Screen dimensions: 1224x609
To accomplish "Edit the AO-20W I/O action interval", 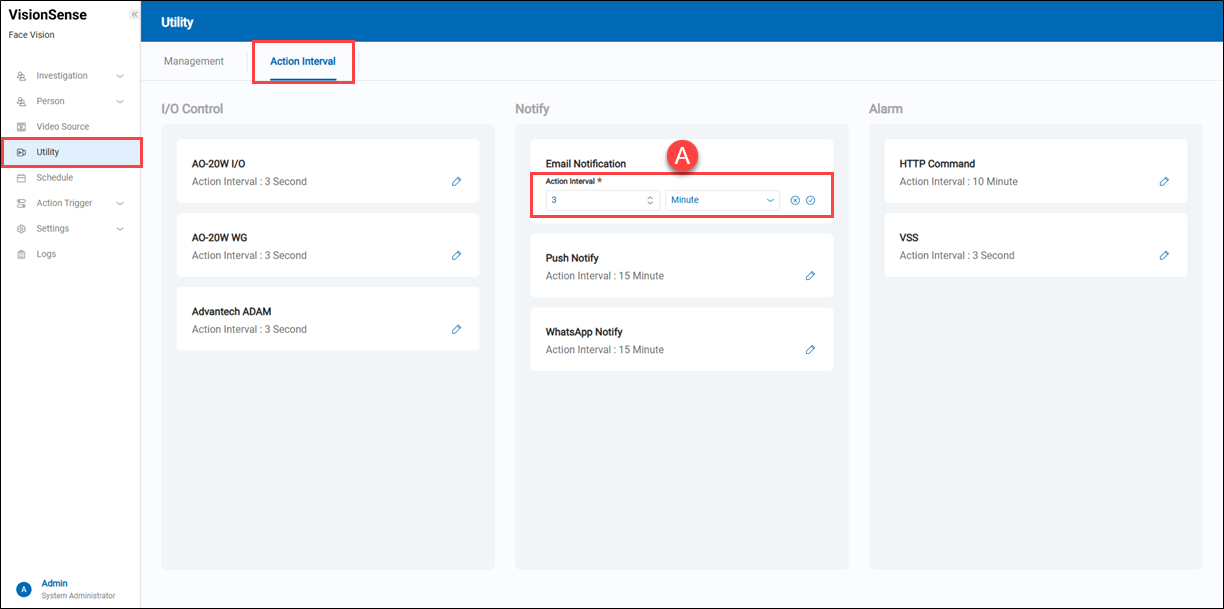I will [456, 182].
